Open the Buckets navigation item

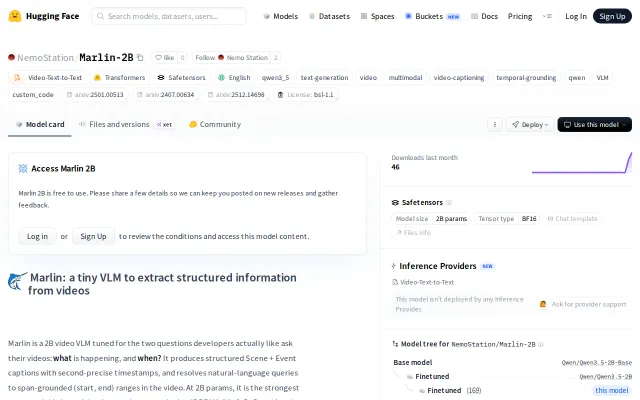pos(432,16)
